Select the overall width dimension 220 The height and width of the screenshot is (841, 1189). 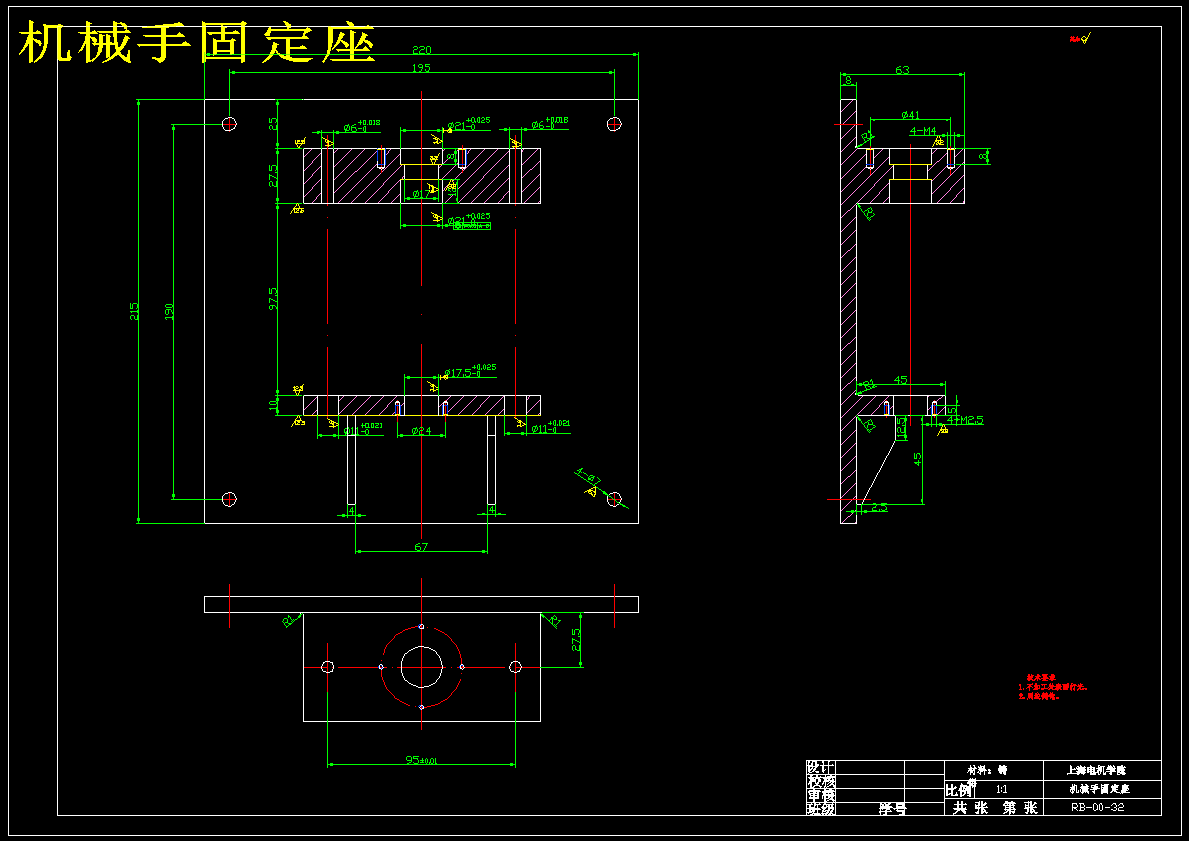422,50
